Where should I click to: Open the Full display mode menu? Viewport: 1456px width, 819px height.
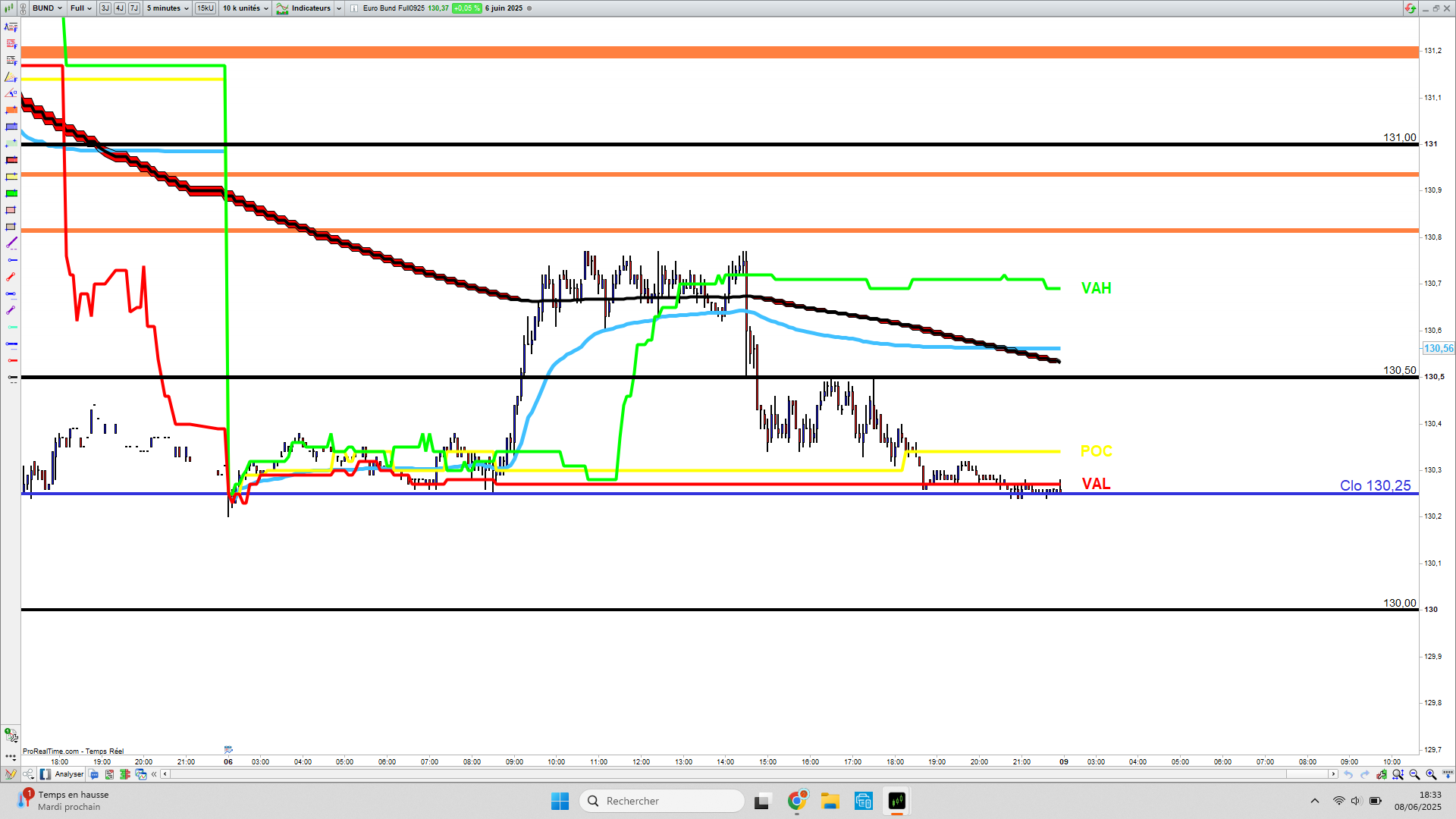pos(81,8)
